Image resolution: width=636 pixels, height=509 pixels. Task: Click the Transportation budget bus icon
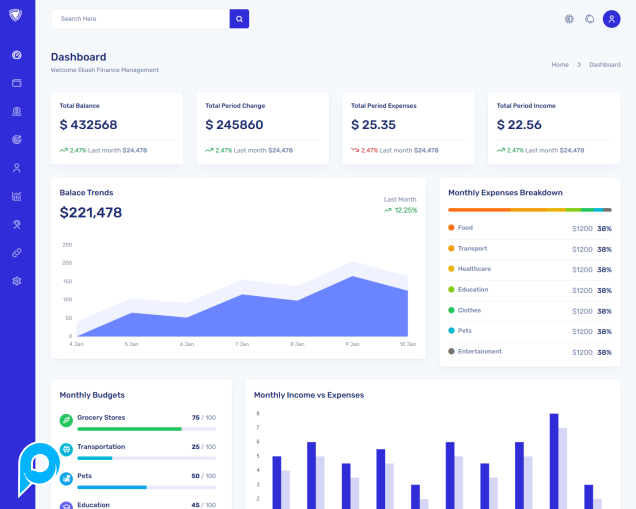[66, 450]
